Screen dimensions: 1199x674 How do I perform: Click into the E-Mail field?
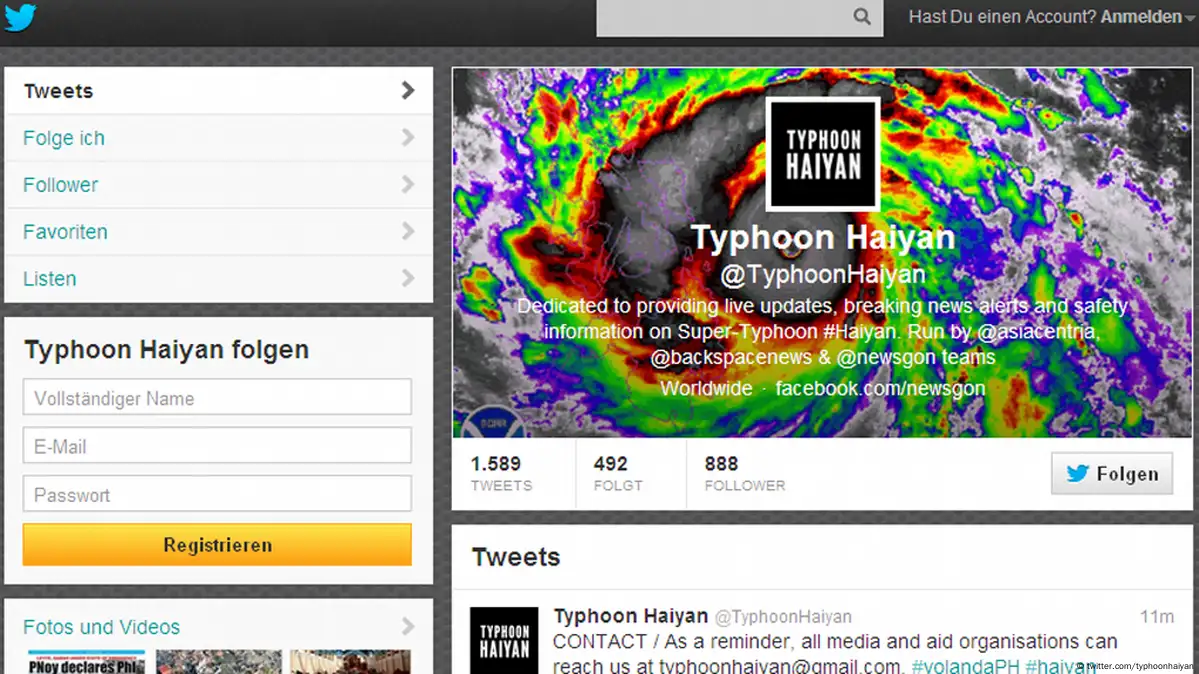coord(217,446)
